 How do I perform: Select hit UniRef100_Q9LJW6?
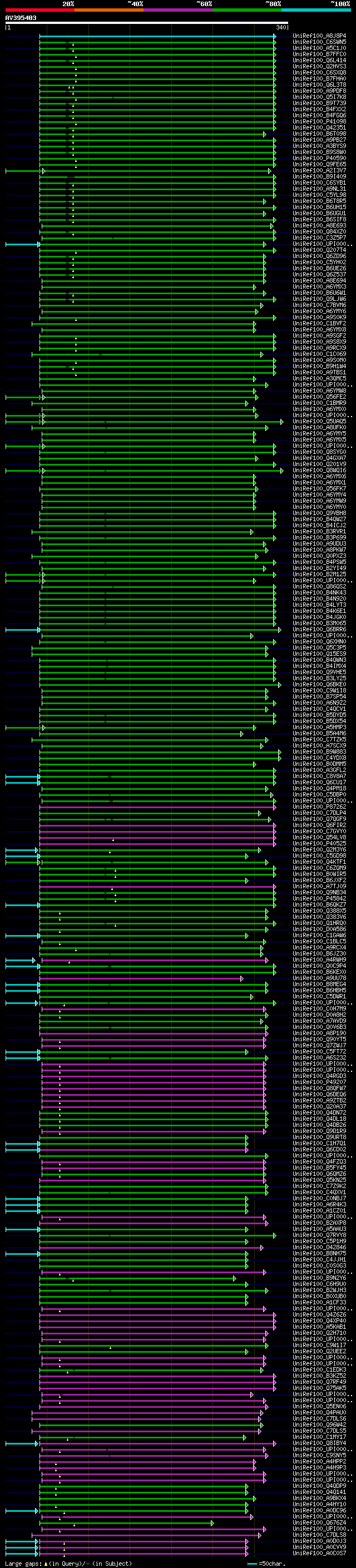pos(319,299)
